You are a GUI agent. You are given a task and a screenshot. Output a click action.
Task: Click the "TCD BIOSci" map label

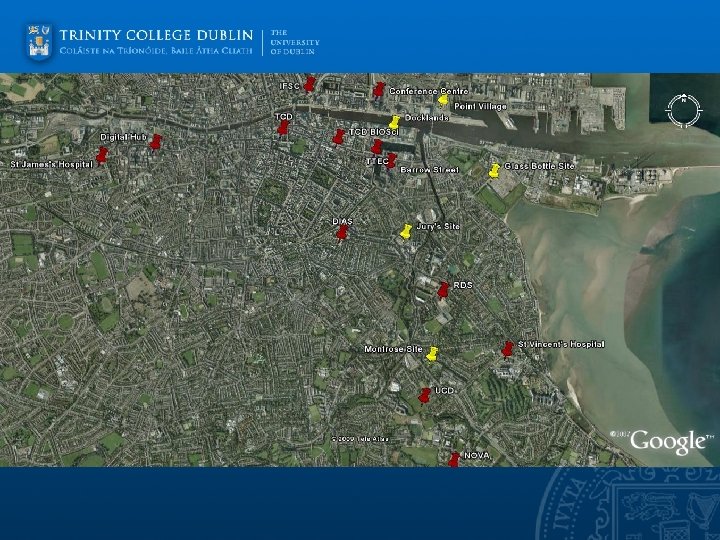click(x=374, y=132)
